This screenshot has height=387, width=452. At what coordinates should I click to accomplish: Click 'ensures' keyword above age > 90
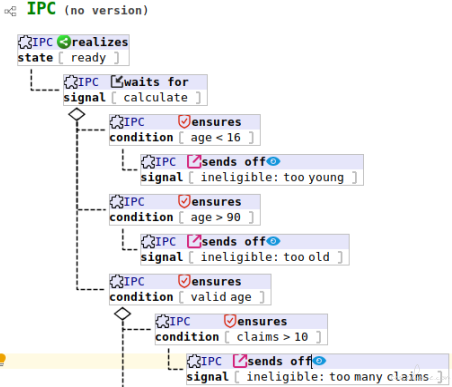tap(216, 201)
